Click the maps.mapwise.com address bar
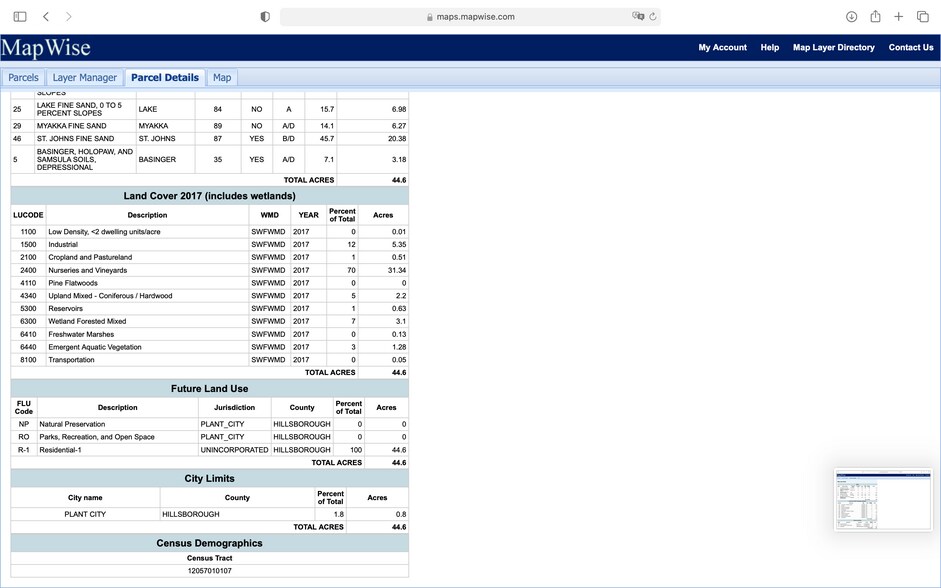941x588 pixels. tap(470, 17)
